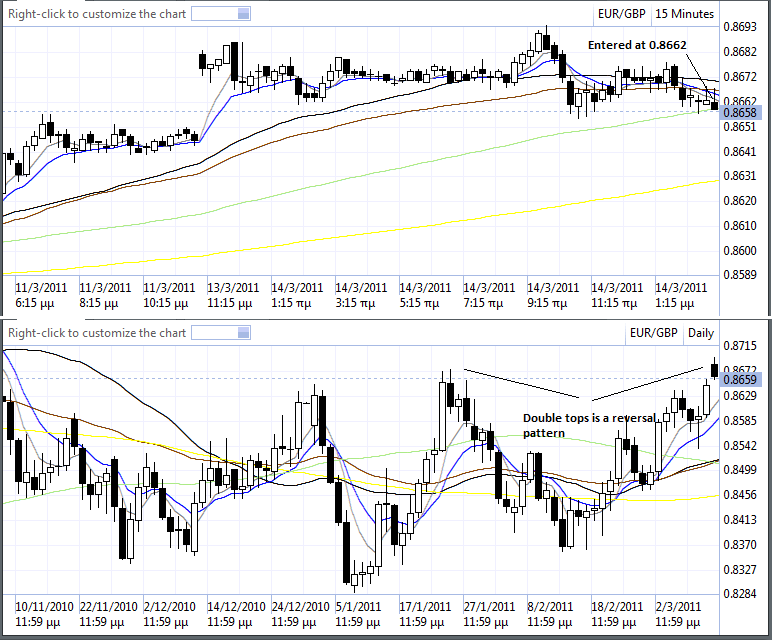The width and height of the screenshot is (772, 643).
Task: Open the EUR/GBP selector in the Daily chart
Action: (x=653, y=333)
